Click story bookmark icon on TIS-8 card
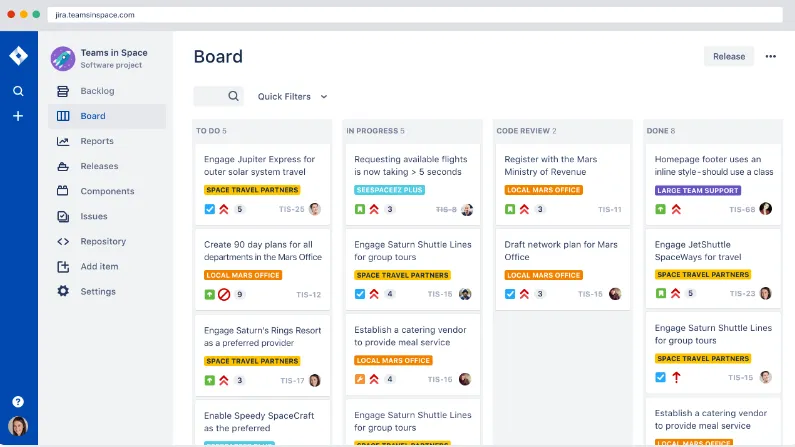The image size is (795, 447). click(x=359, y=209)
